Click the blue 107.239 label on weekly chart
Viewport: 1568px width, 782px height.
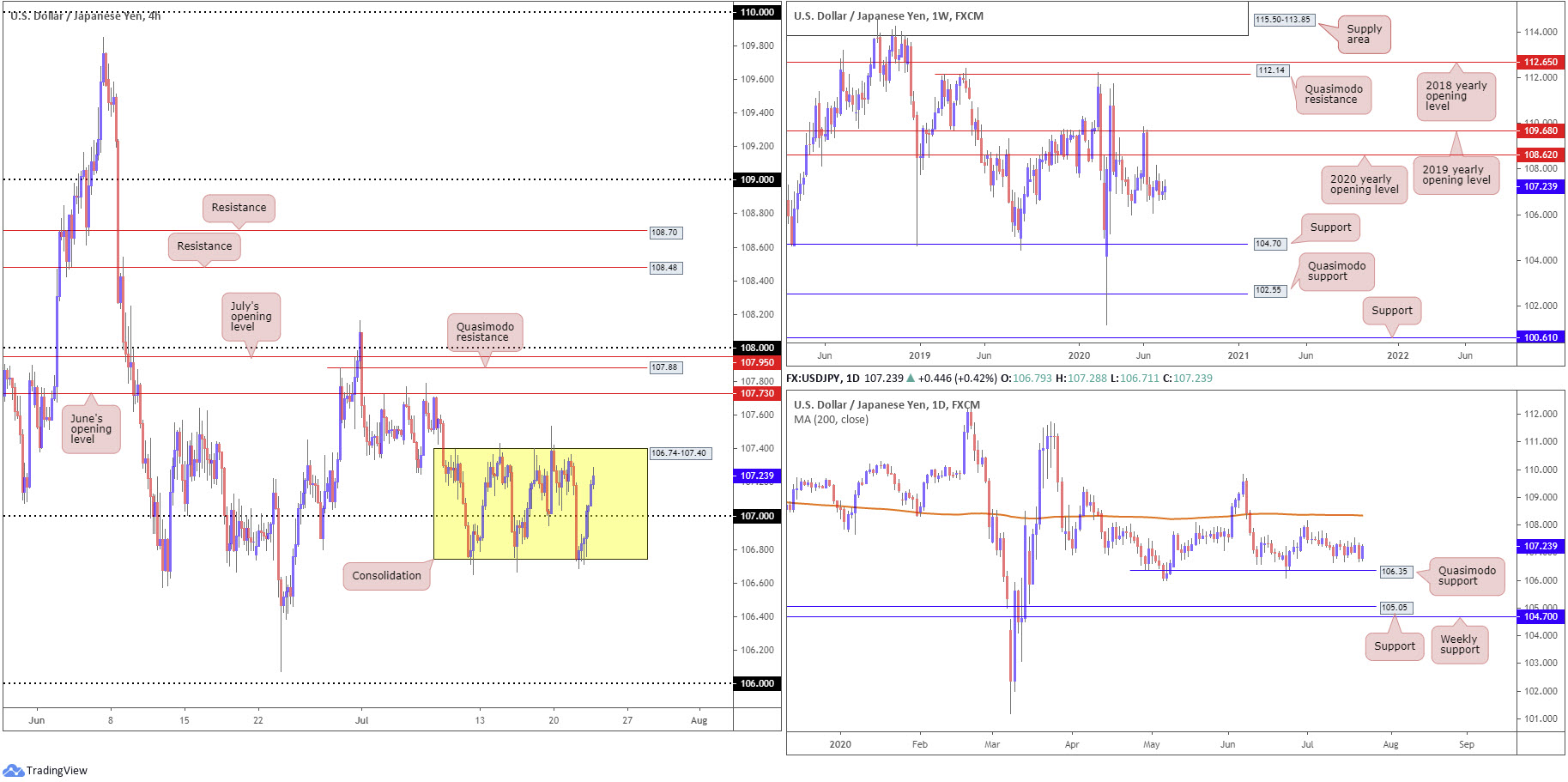(x=1541, y=186)
